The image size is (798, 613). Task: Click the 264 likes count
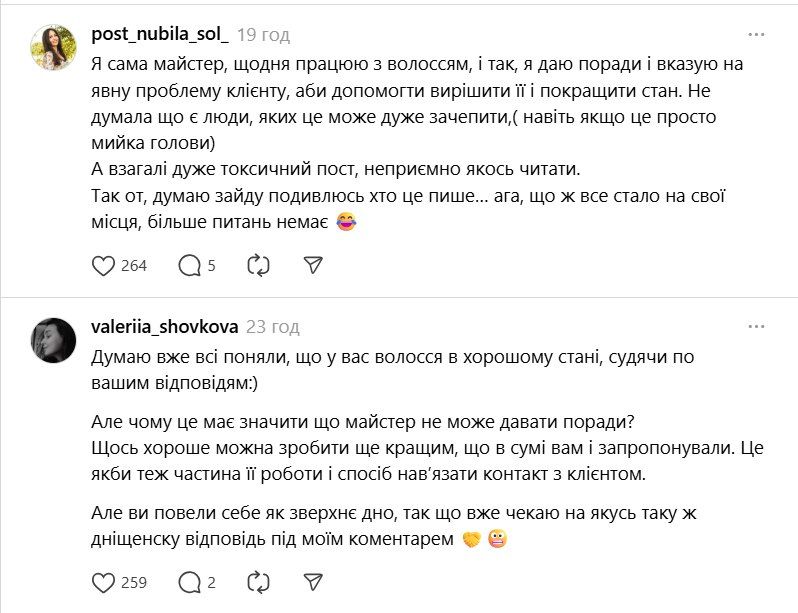(x=134, y=265)
